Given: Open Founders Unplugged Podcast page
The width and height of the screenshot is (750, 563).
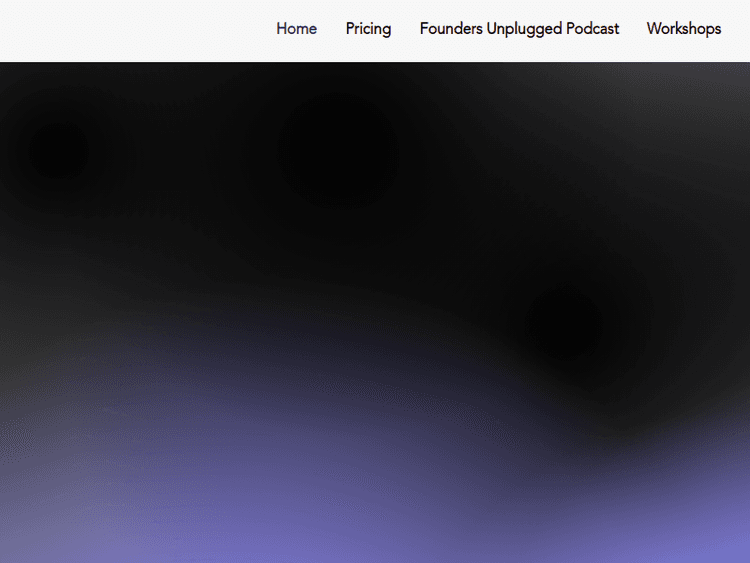Looking at the screenshot, I should pos(519,29).
